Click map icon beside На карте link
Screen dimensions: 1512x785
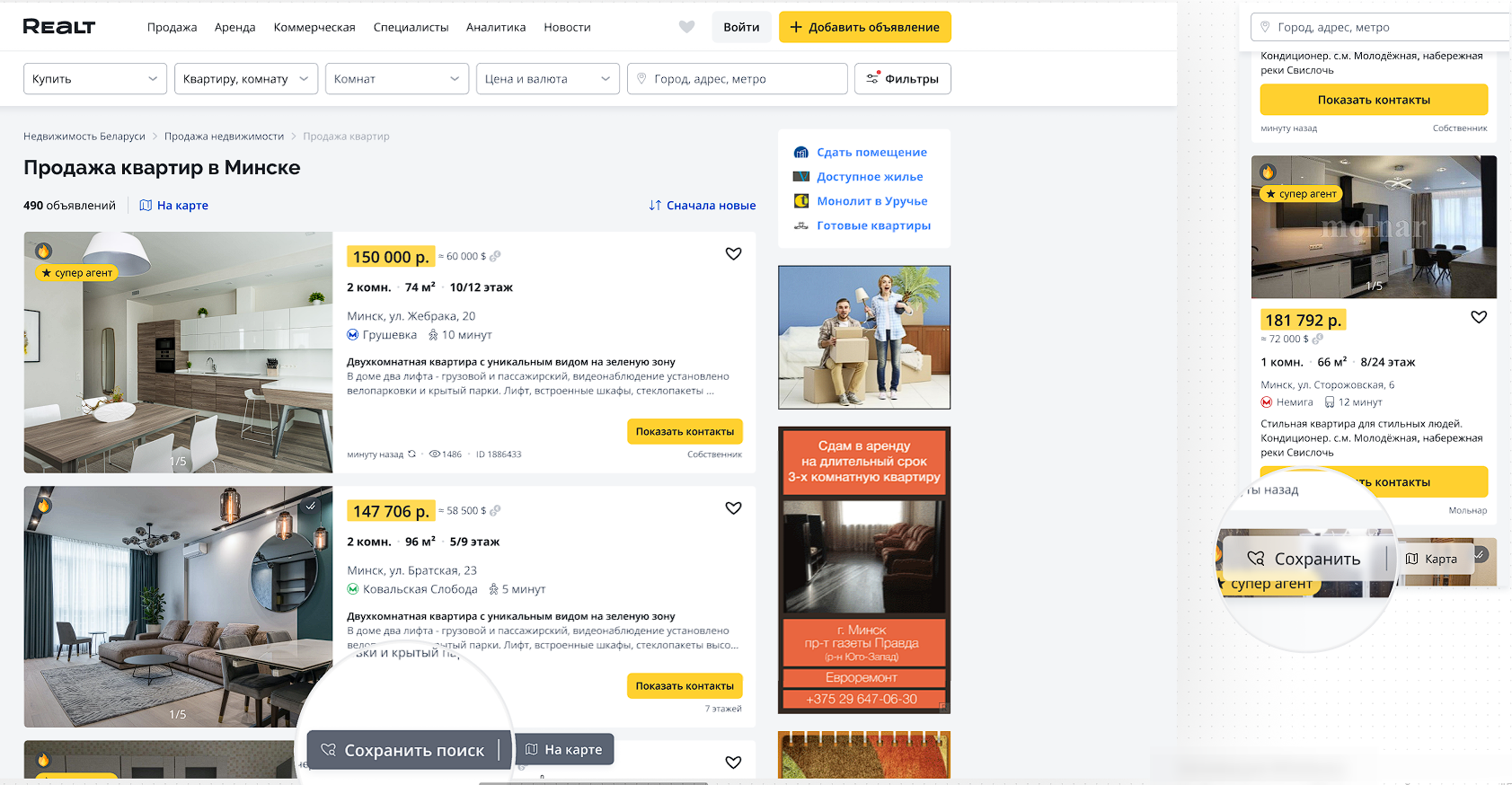coord(146,206)
